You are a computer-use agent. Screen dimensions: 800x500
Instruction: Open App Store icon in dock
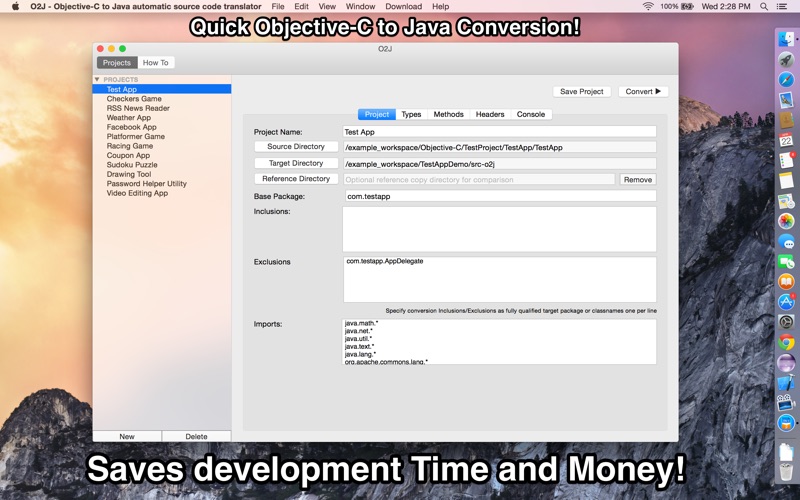point(786,302)
